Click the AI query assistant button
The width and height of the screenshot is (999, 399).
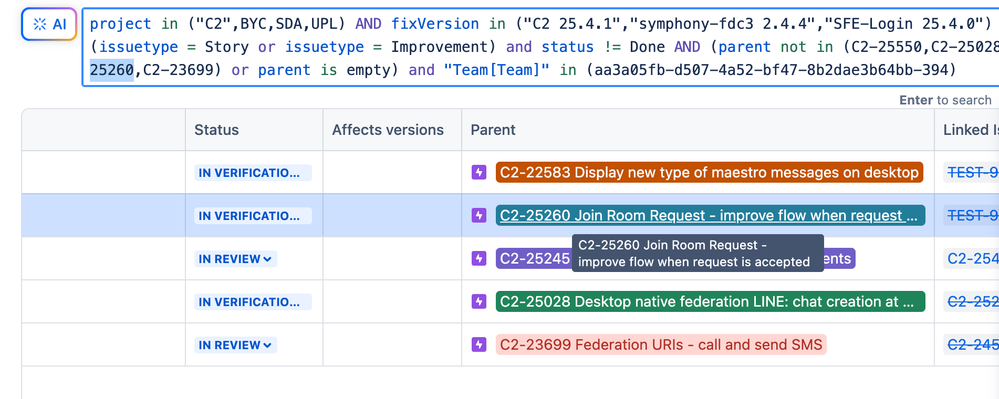click(x=49, y=24)
